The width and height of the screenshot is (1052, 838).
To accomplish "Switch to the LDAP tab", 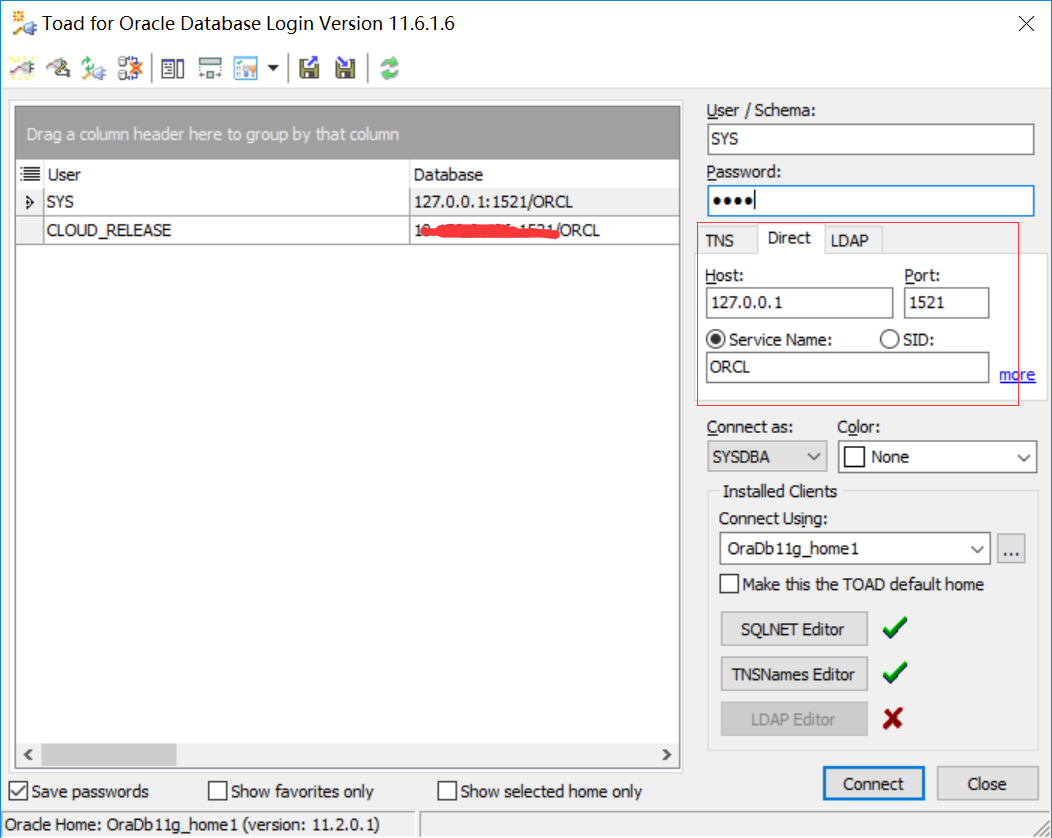I will pos(849,241).
